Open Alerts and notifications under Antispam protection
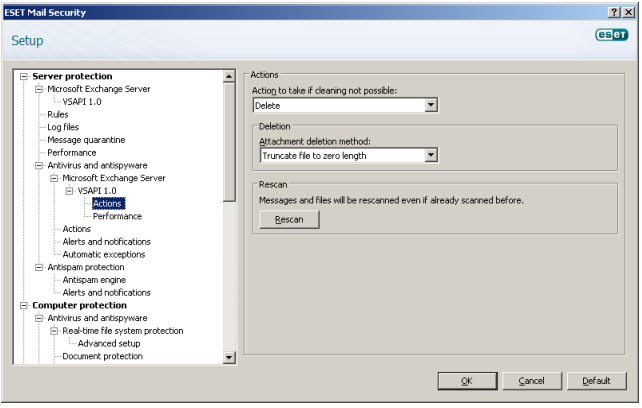Image resolution: width=642 pixels, height=408 pixels. coord(106,293)
